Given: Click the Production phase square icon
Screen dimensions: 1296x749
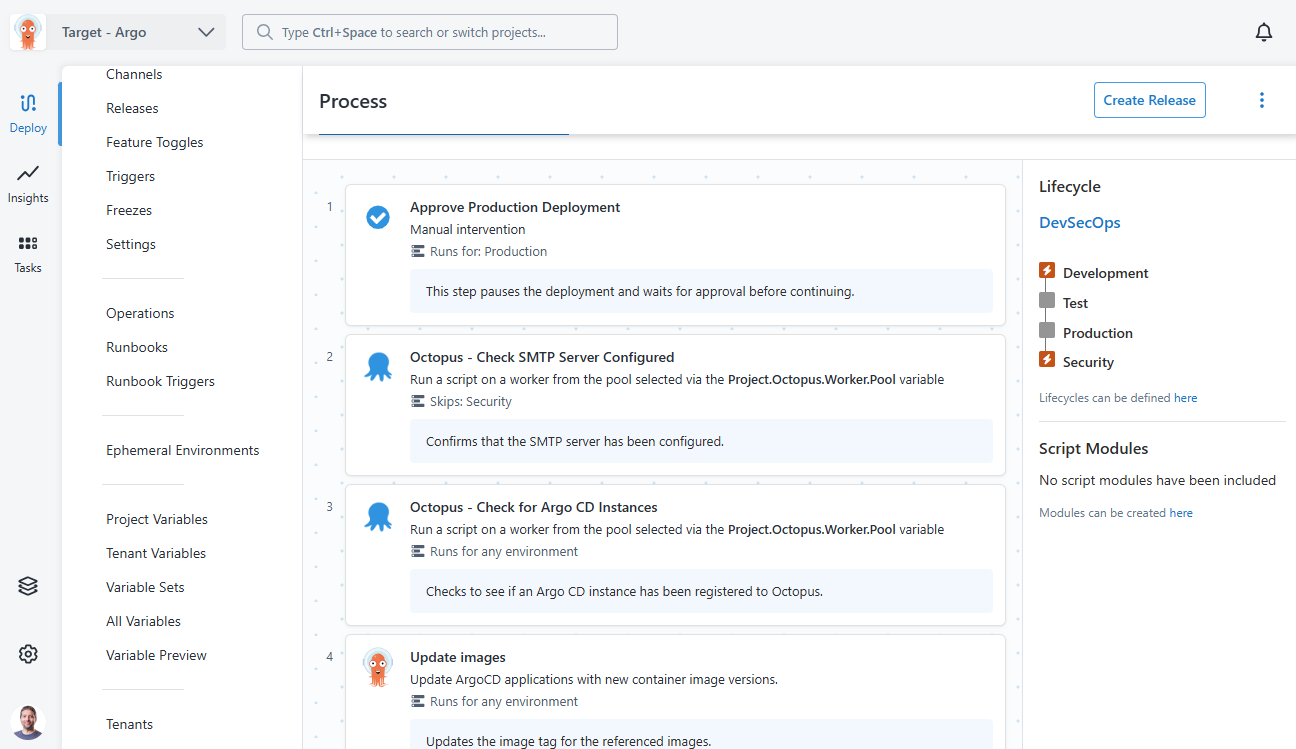Looking at the screenshot, I should pyautogui.click(x=1047, y=330).
